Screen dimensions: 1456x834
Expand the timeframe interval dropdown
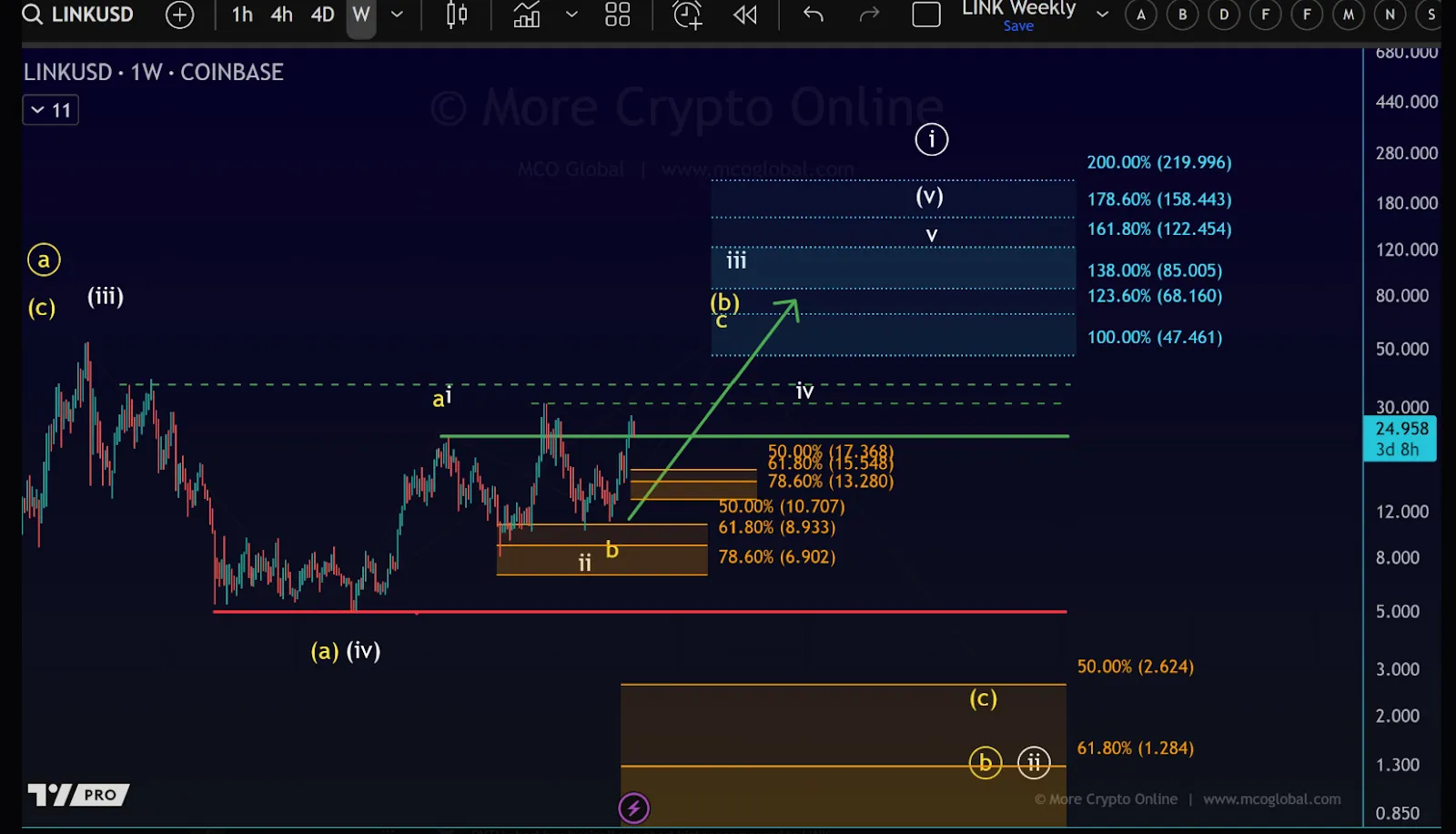(x=397, y=15)
